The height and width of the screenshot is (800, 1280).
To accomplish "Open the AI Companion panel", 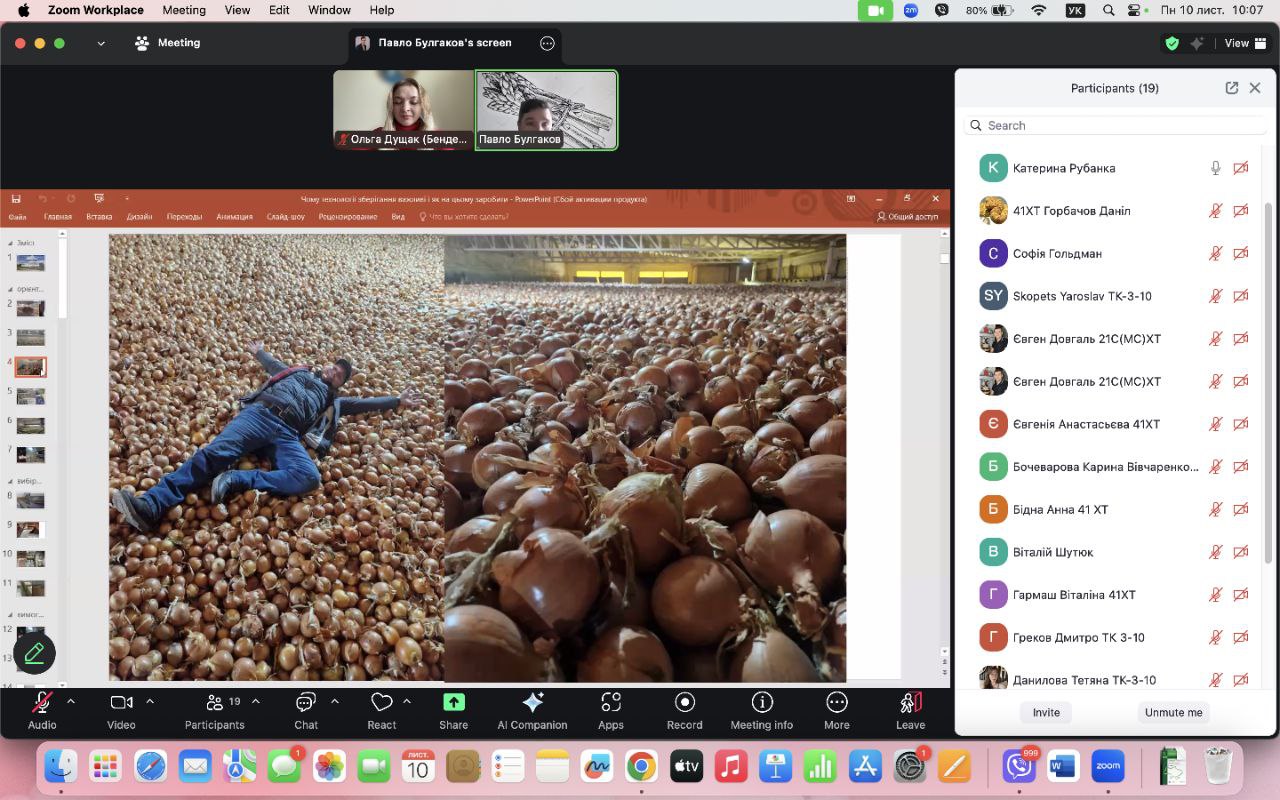I will [x=532, y=703].
